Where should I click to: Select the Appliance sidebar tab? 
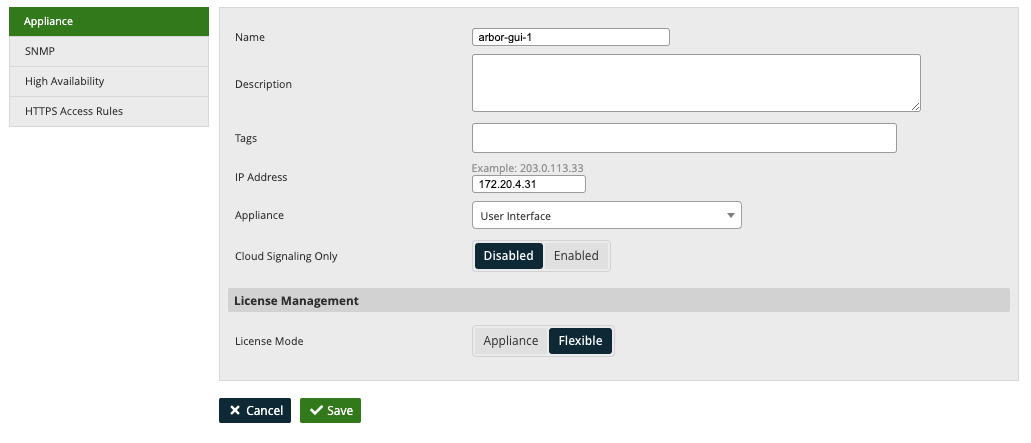point(108,21)
